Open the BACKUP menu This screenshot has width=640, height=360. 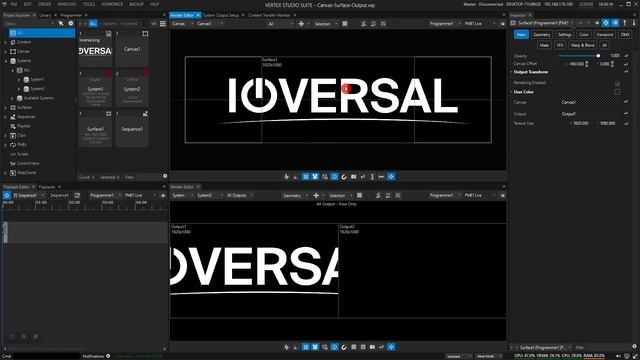coord(136,4)
